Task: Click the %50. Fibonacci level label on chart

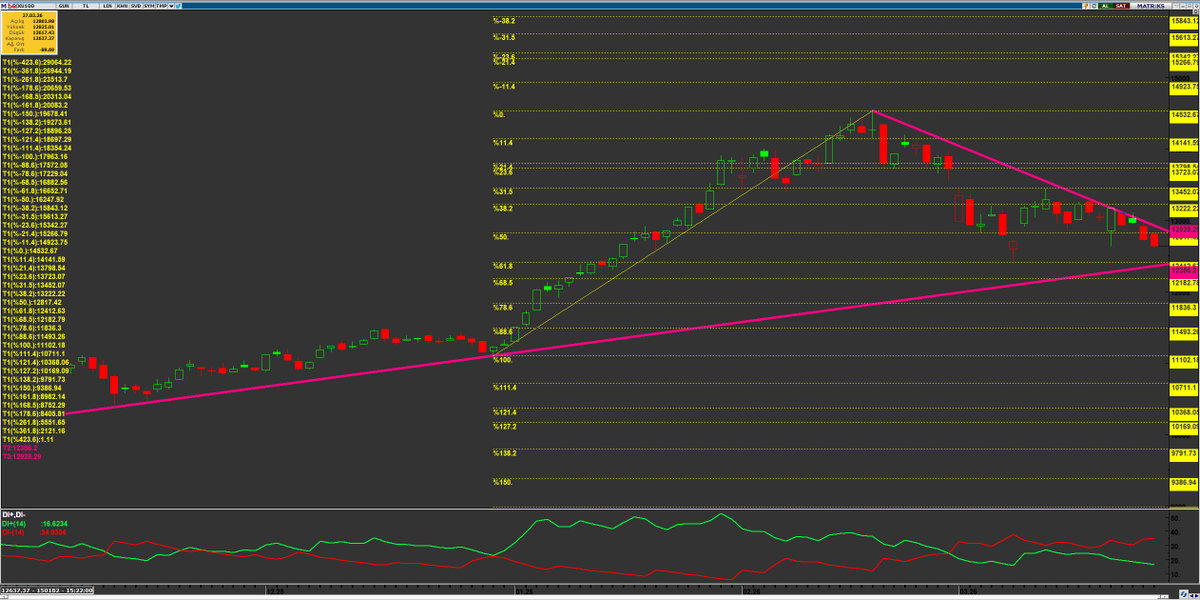Action: coord(501,237)
